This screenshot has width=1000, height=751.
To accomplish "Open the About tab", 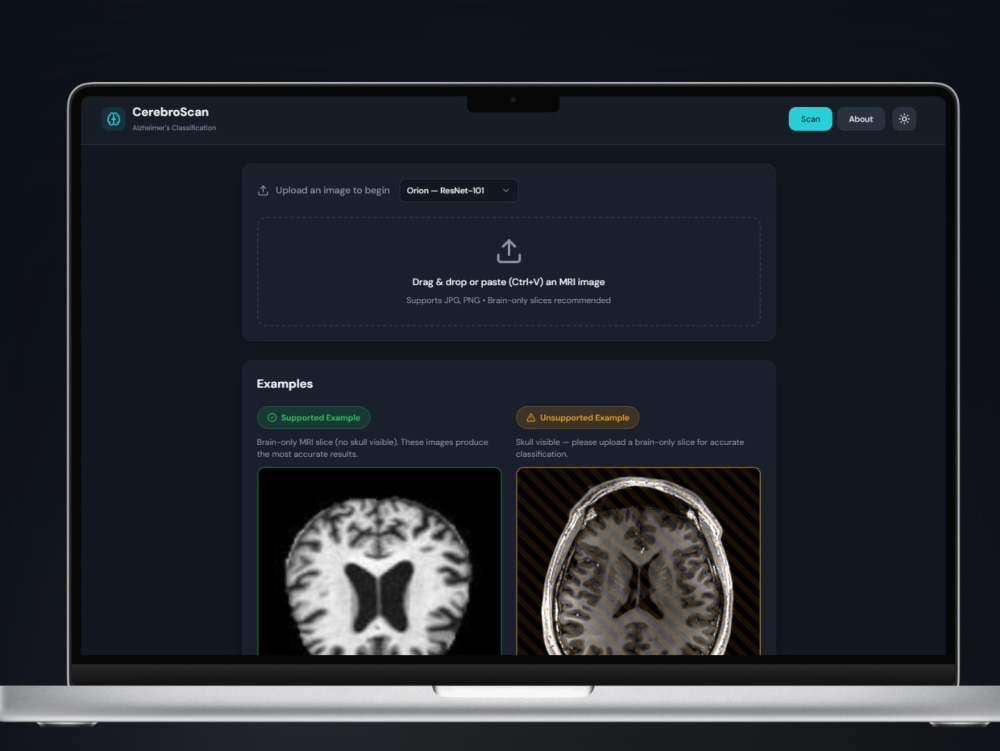I will pyautogui.click(x=860, y=119).
